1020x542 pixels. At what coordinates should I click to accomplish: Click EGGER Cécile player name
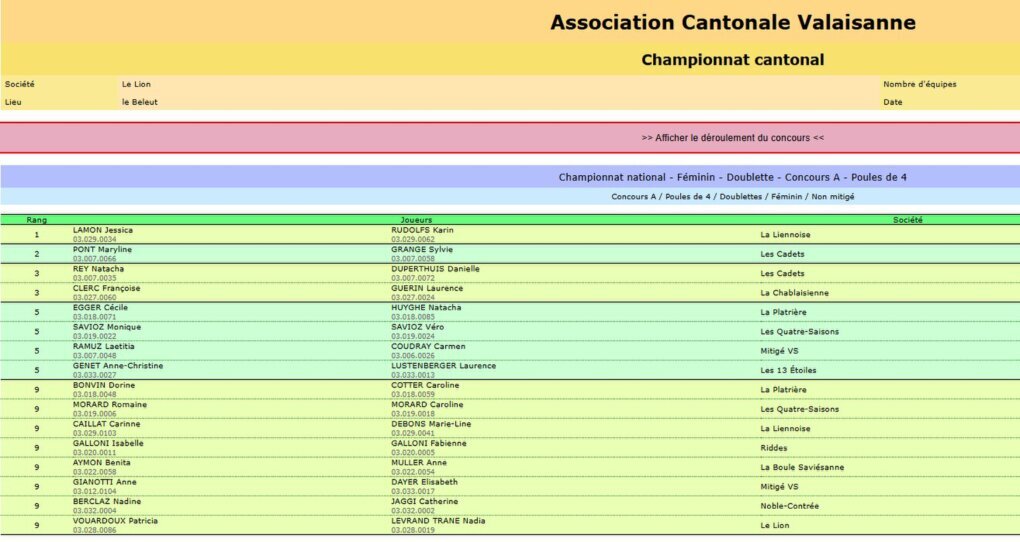point(100,308)
